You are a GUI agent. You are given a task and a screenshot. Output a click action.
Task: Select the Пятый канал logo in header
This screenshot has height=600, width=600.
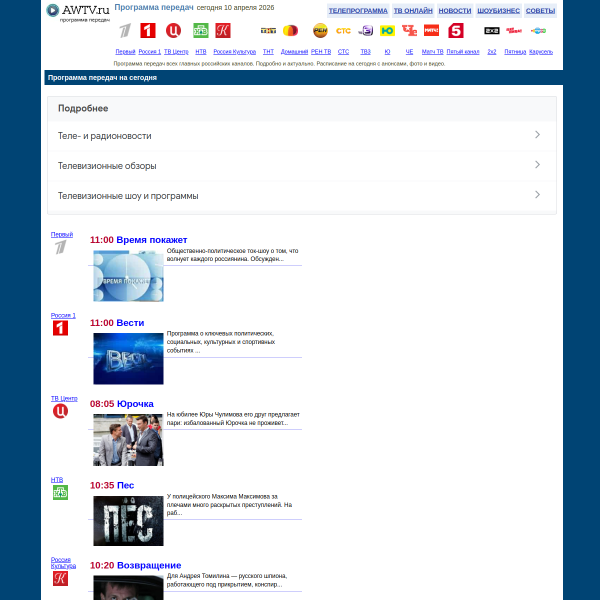point(456,31)
